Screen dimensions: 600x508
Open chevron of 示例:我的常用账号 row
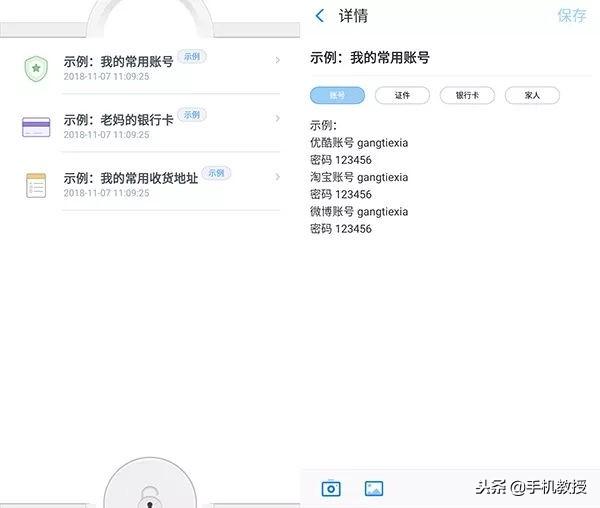(277, 60)
